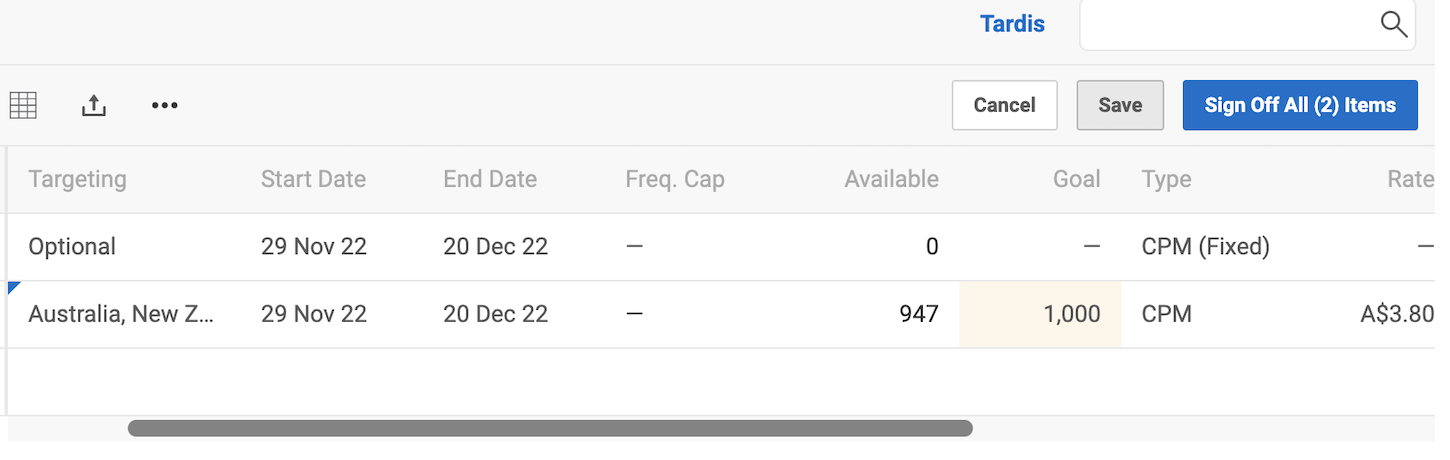Select the Australia, New Z... targeting cell
Viewport: 1450px width, 460px height.
(x=121, y=314)
